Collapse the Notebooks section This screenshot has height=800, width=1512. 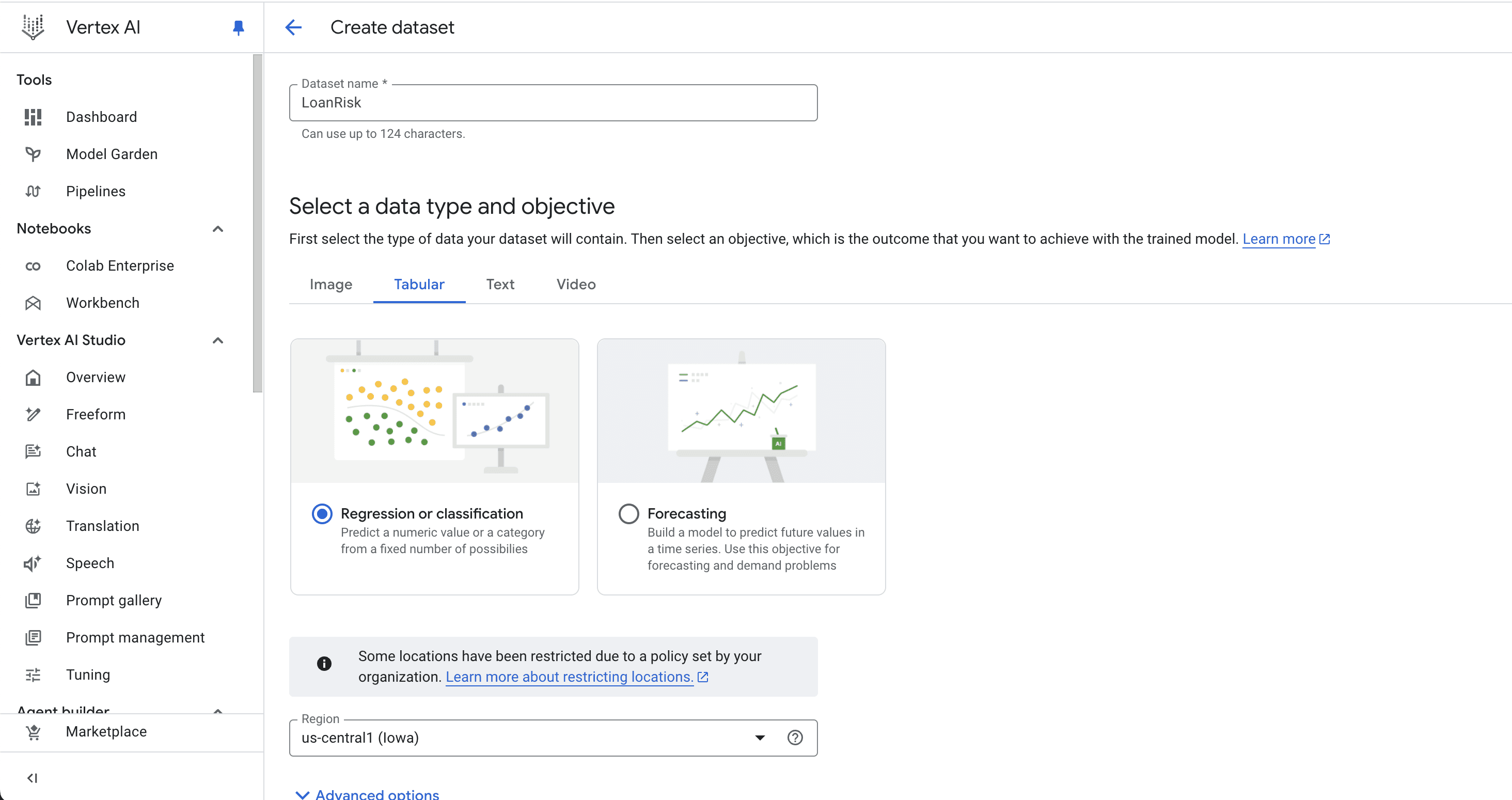click(x=218, y=229)
